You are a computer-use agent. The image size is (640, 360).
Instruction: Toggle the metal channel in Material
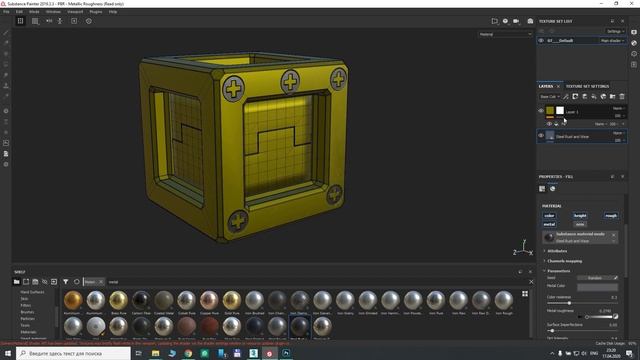(x=549, y=224)
